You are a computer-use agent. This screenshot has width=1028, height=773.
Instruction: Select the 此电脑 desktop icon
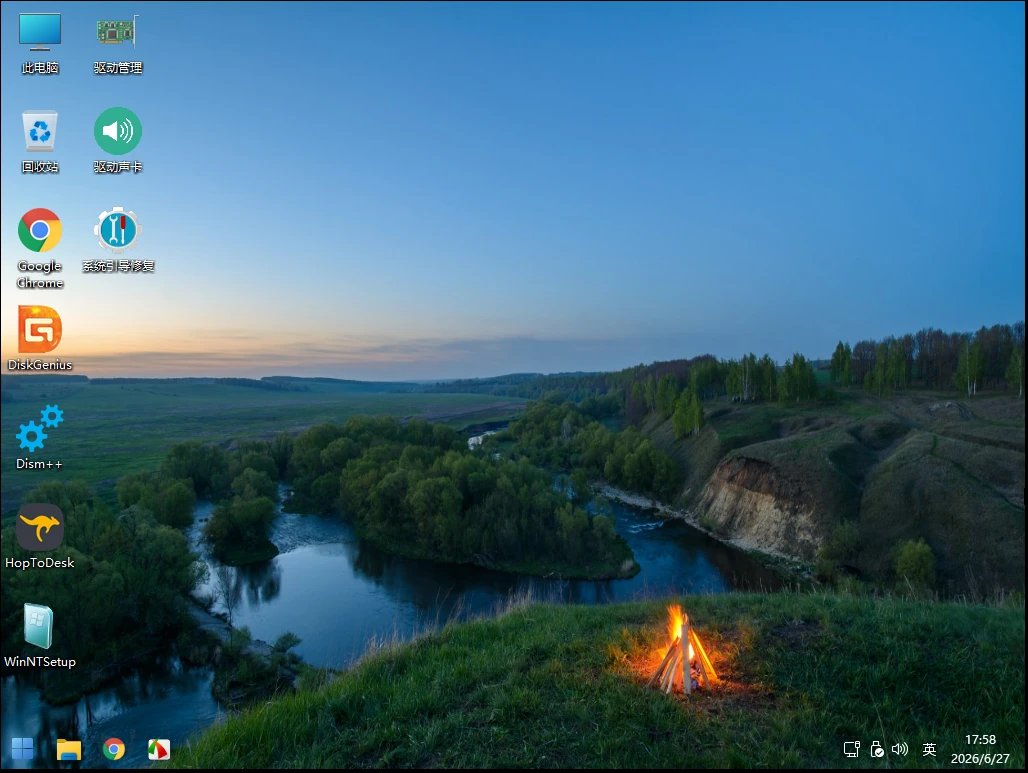40,43
